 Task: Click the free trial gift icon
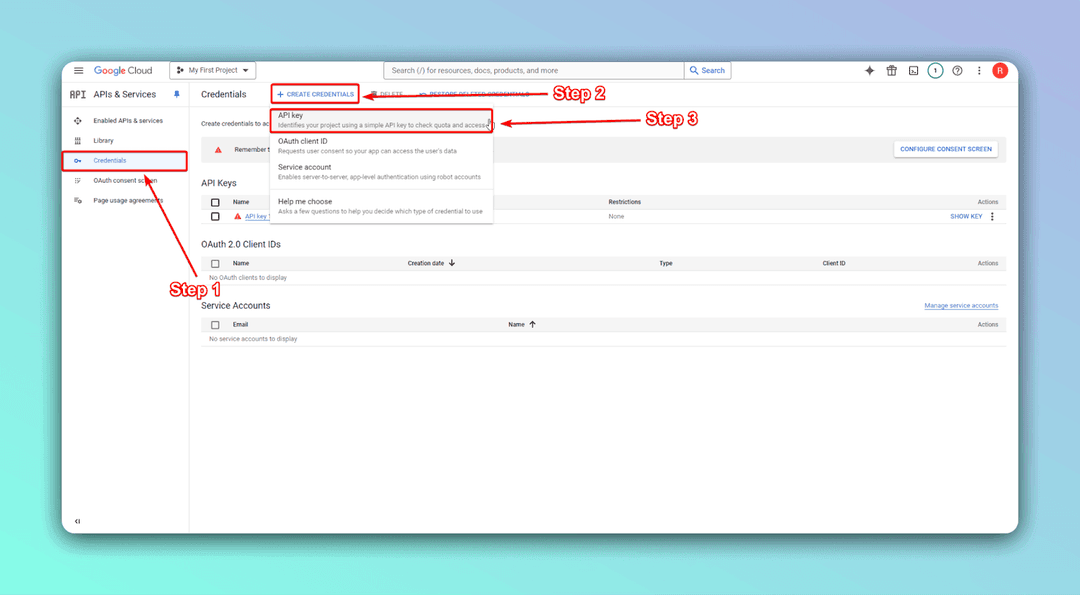pos(891,70)
